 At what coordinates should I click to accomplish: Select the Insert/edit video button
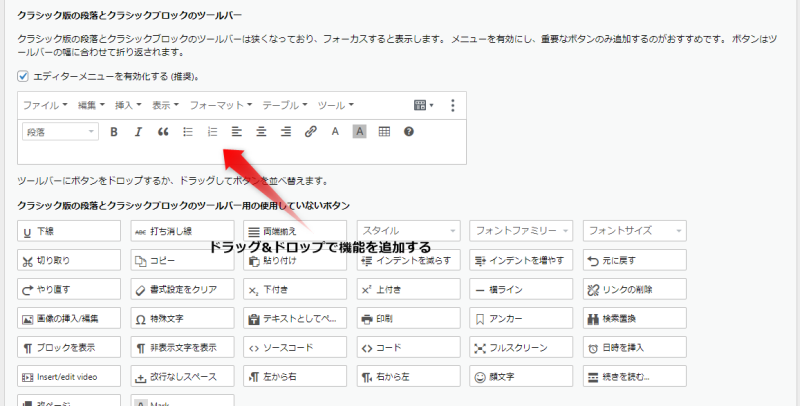tap(69, 376)
